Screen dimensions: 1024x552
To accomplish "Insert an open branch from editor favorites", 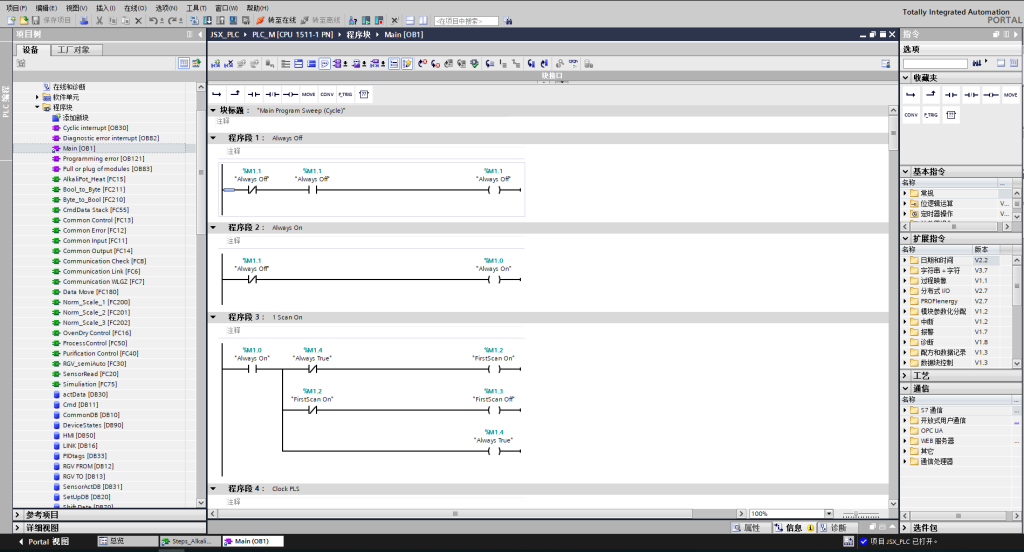I will click(217, 94).
